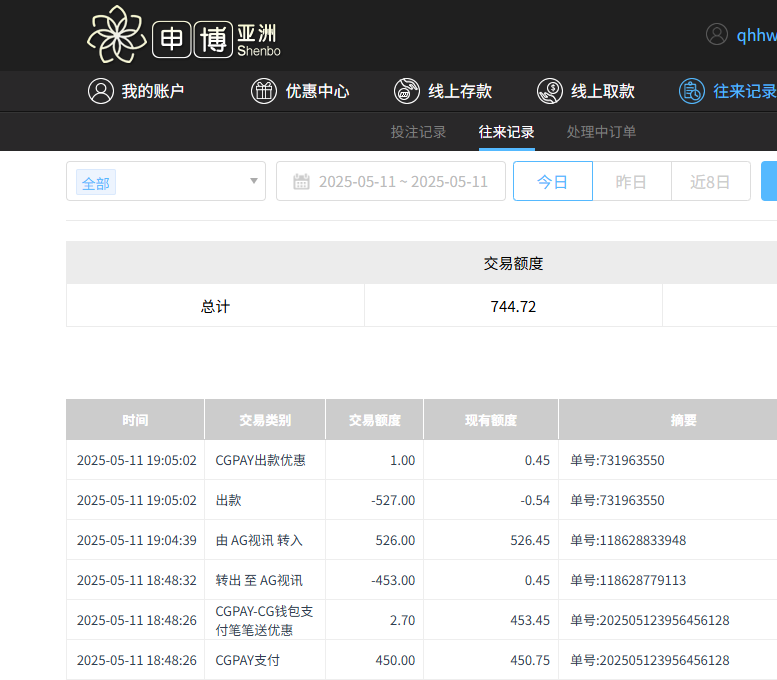Click the date range input field
777x680 pixels.
pyautogui.click(x=402, y=182)
